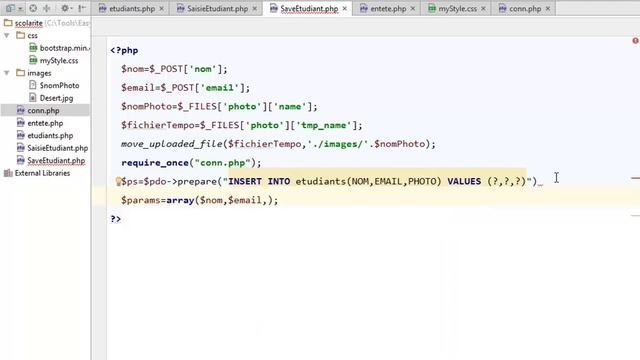Image resolution: width=640 pixels, height=360 pixels.
Task: Select the images folder in project tree
Action: tap(39, 73)
